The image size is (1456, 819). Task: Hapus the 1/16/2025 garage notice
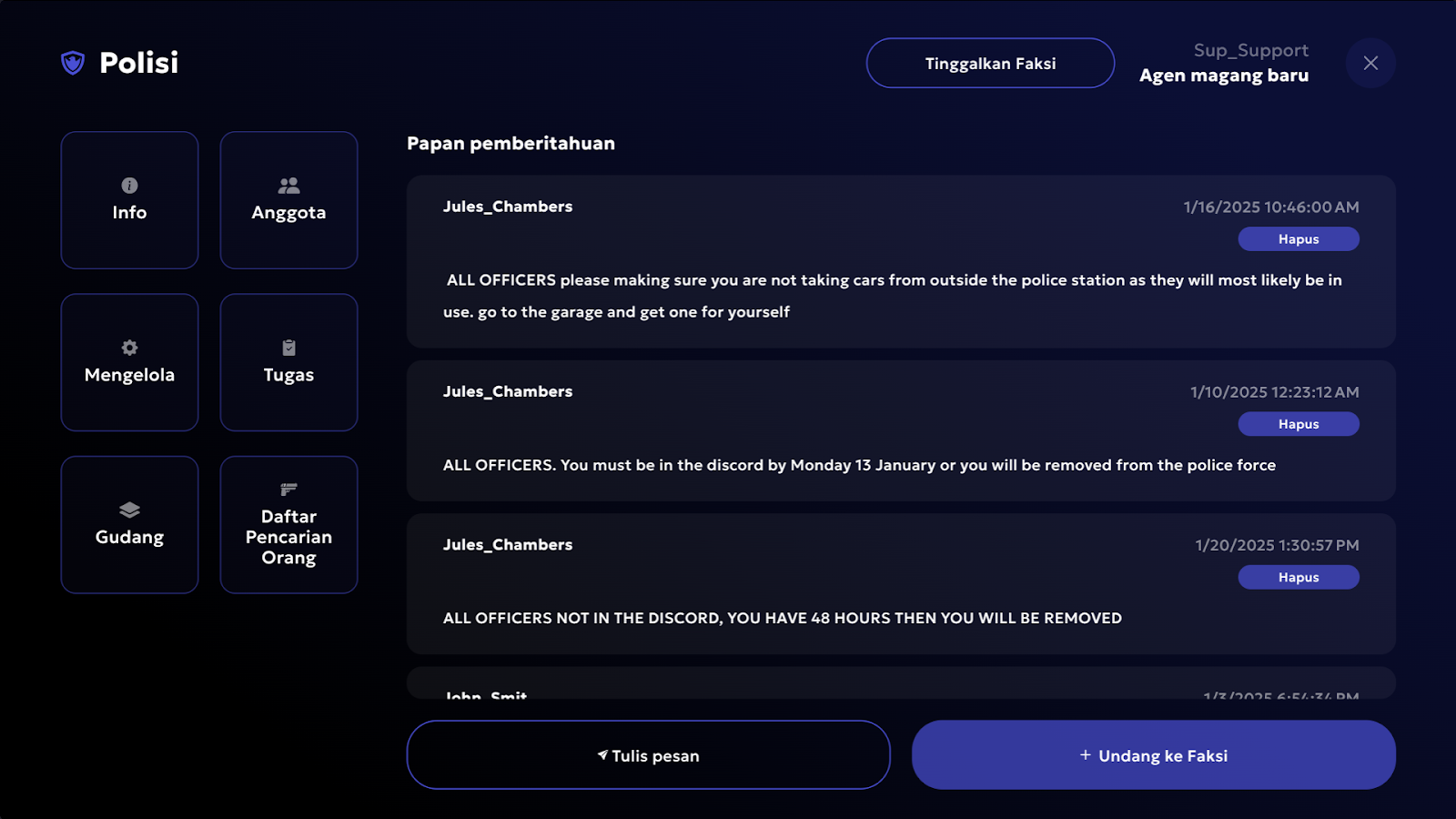1299,239
